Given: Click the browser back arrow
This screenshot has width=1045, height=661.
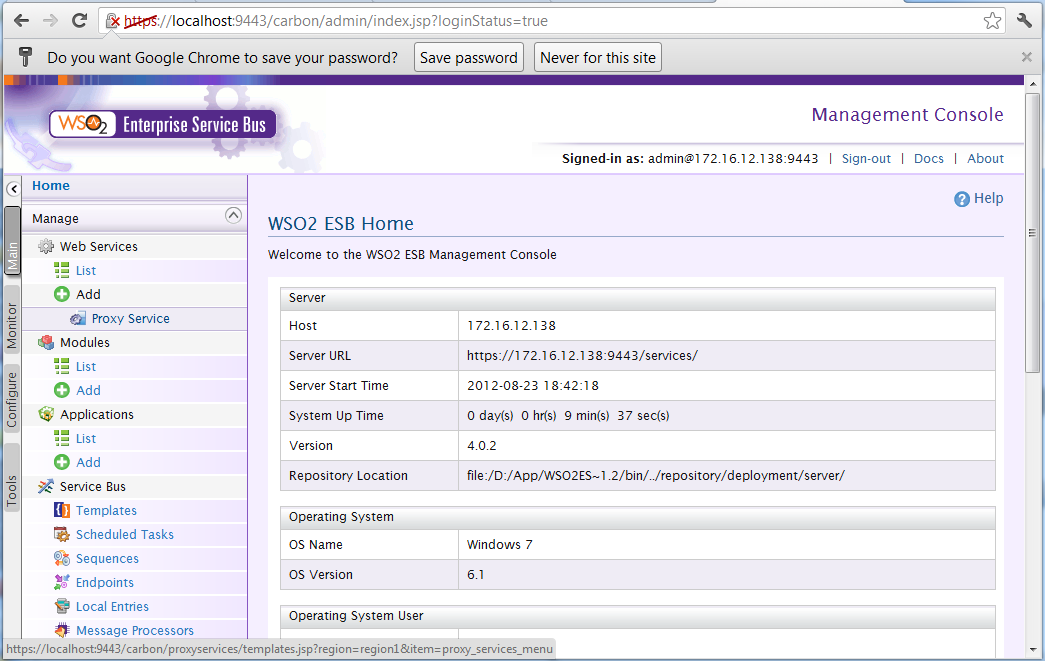Looking at the screenshot, I should [21, 21].
